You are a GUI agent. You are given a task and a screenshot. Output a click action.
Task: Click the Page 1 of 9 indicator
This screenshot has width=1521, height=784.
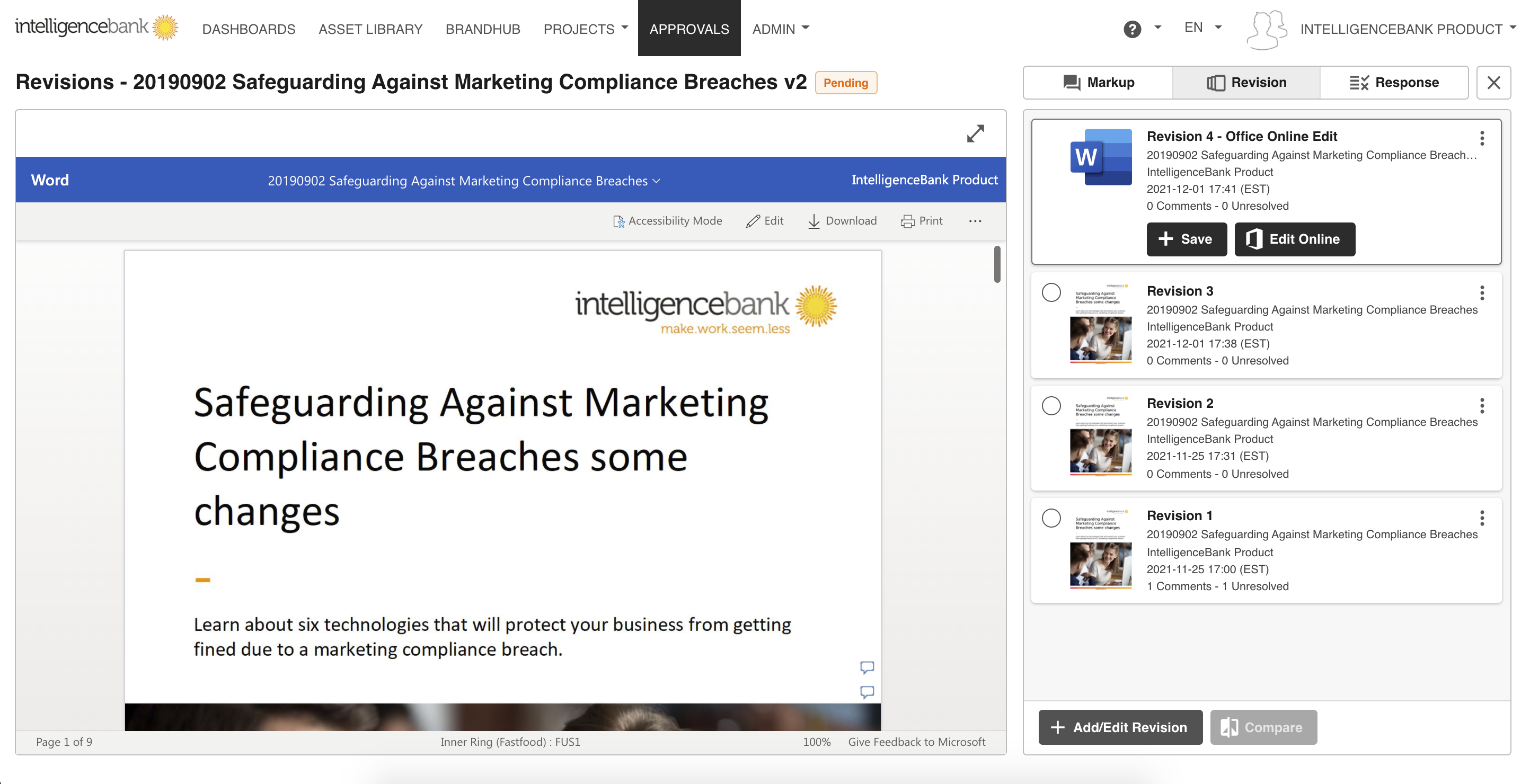64,742
